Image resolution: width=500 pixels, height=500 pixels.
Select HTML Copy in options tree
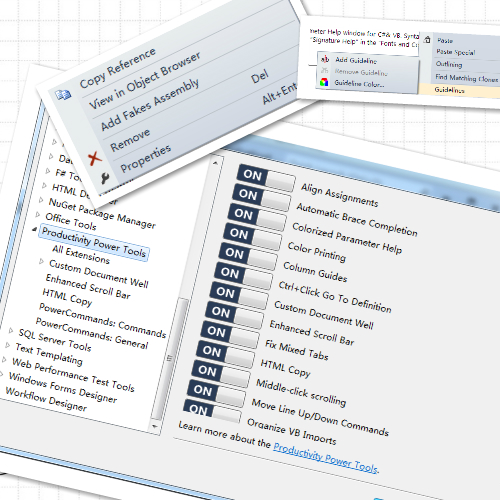67,297
